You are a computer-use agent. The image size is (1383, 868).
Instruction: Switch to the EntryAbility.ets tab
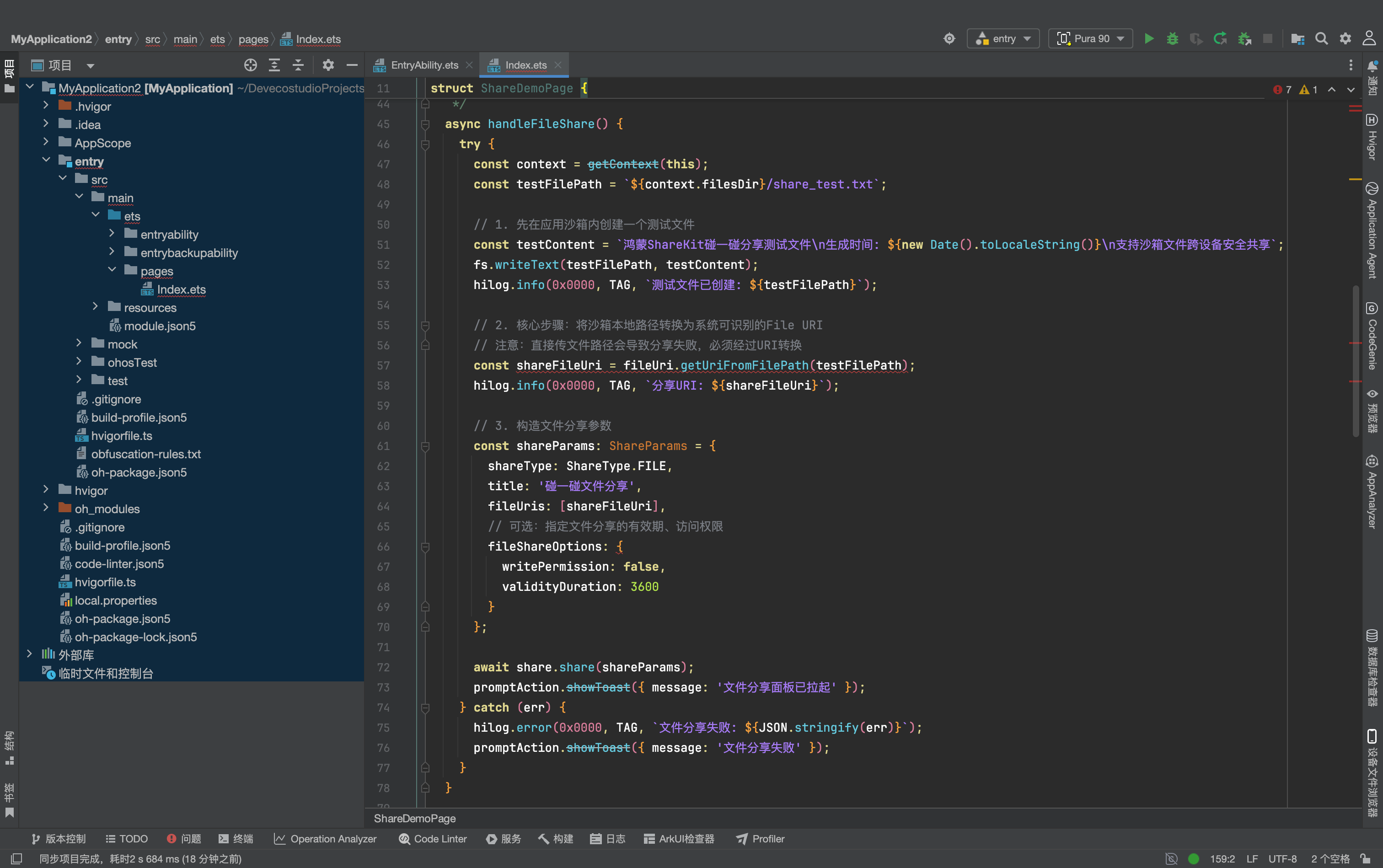pos(423,65)
